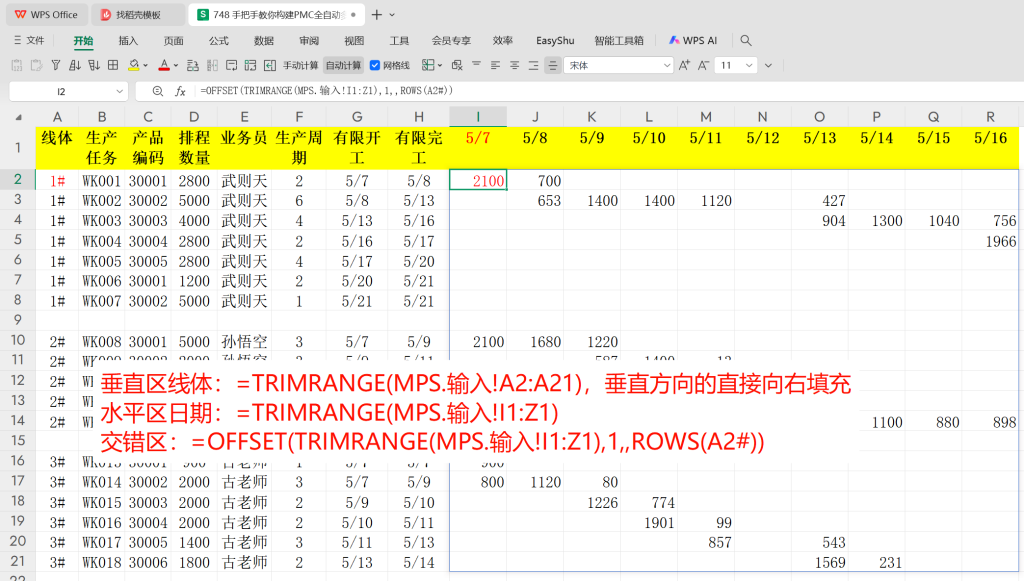The height and width of the screenshot is (581, 1024).
Task: Align text to the top
Action: tap(476, 65)
